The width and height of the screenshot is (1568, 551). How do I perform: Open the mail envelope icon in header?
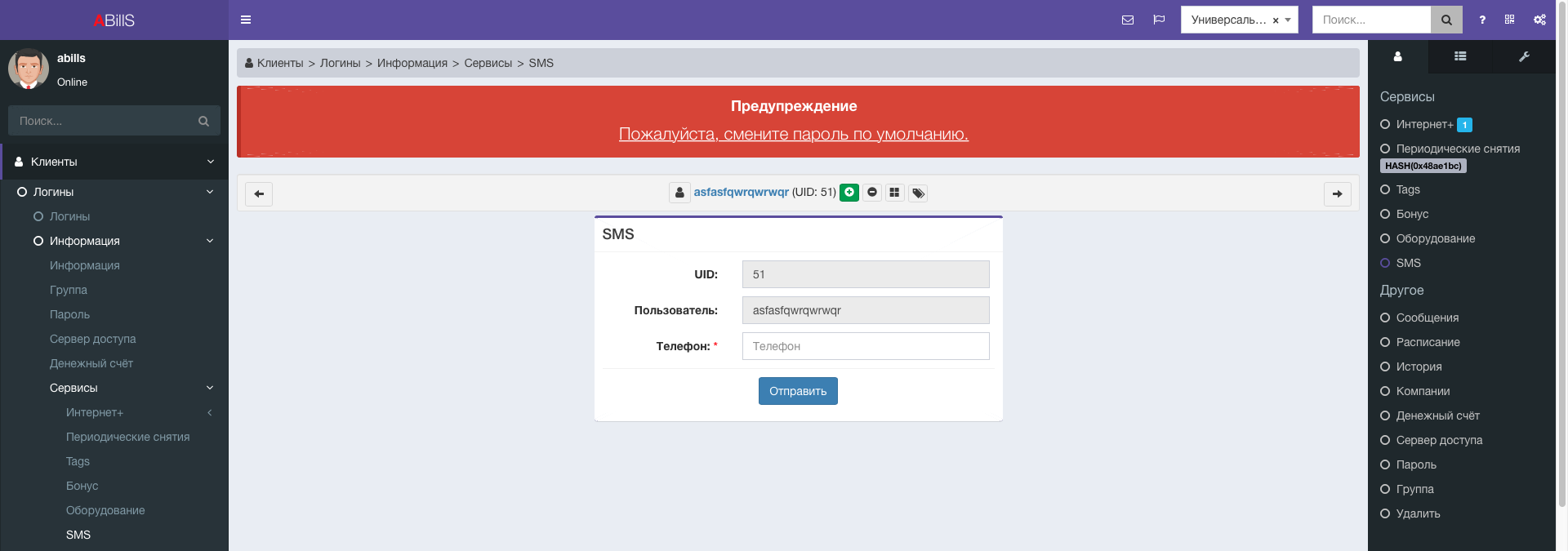1128,20
